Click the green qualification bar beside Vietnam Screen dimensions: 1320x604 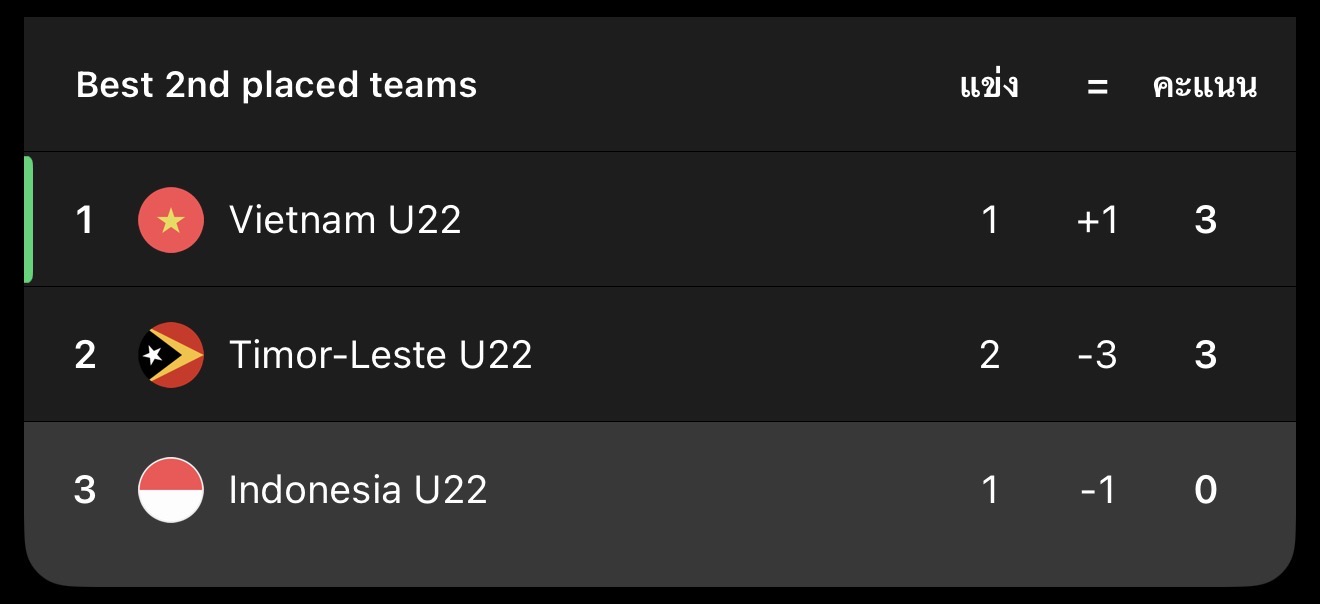(28, 220)
